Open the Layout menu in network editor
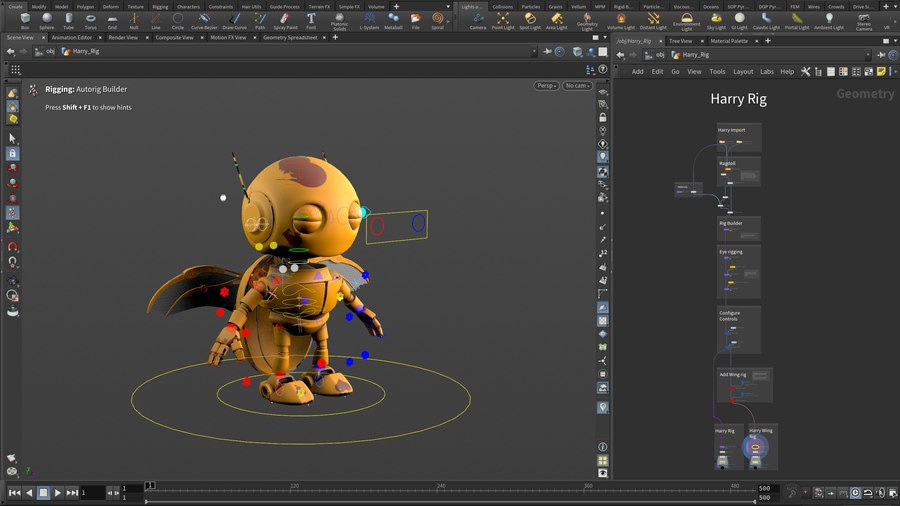The width and height of the screenshot is (900, 506). [x=743, y=72]
